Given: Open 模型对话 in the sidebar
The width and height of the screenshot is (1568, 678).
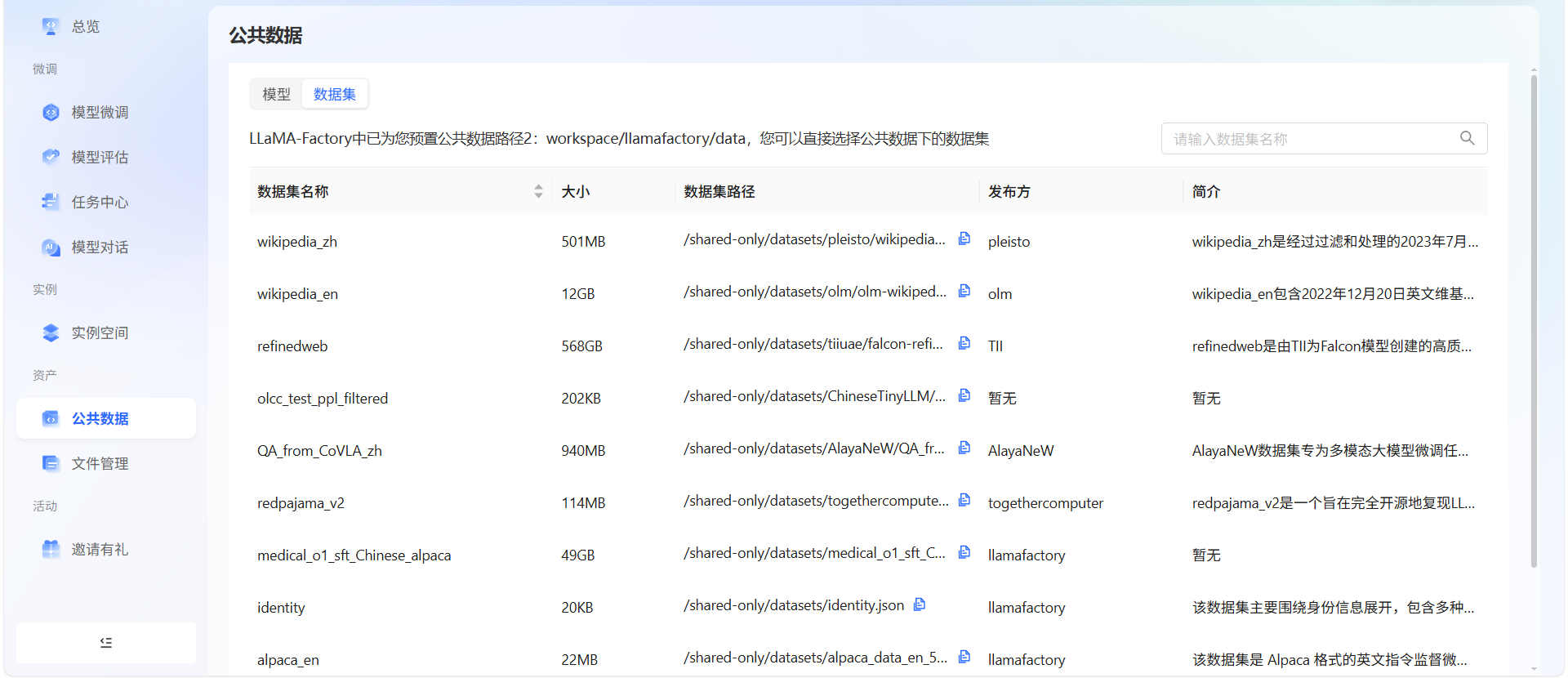Looking at the screenshot, I should click(x=106, y=247).
